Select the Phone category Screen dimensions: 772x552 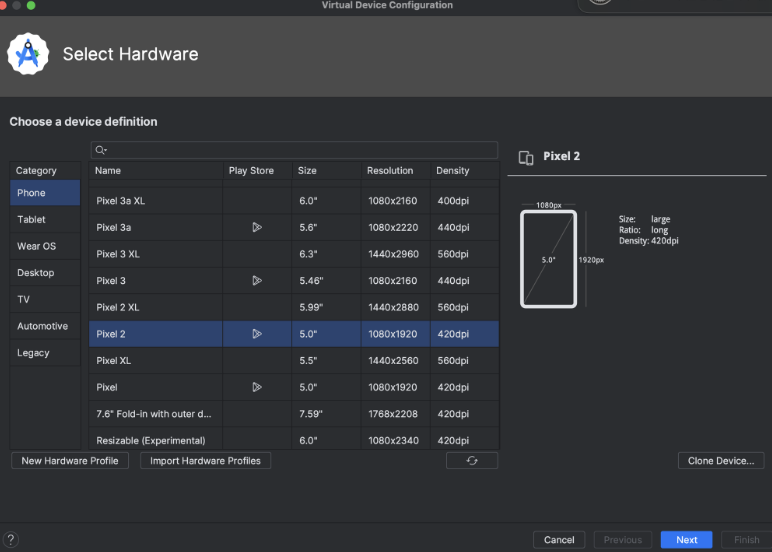45,193
